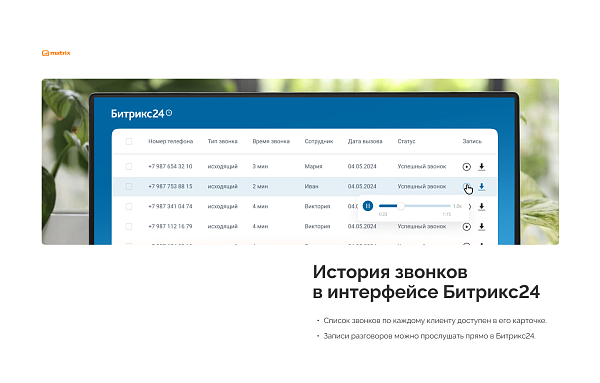This screenshot has height=383, width=600.
Task: Sort by Статус column header
Action: [406, 141]
